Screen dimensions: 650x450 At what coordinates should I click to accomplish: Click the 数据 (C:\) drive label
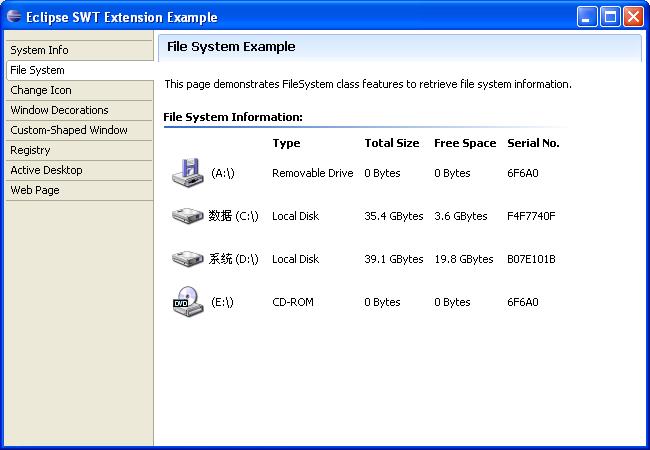tap(233, 216)
